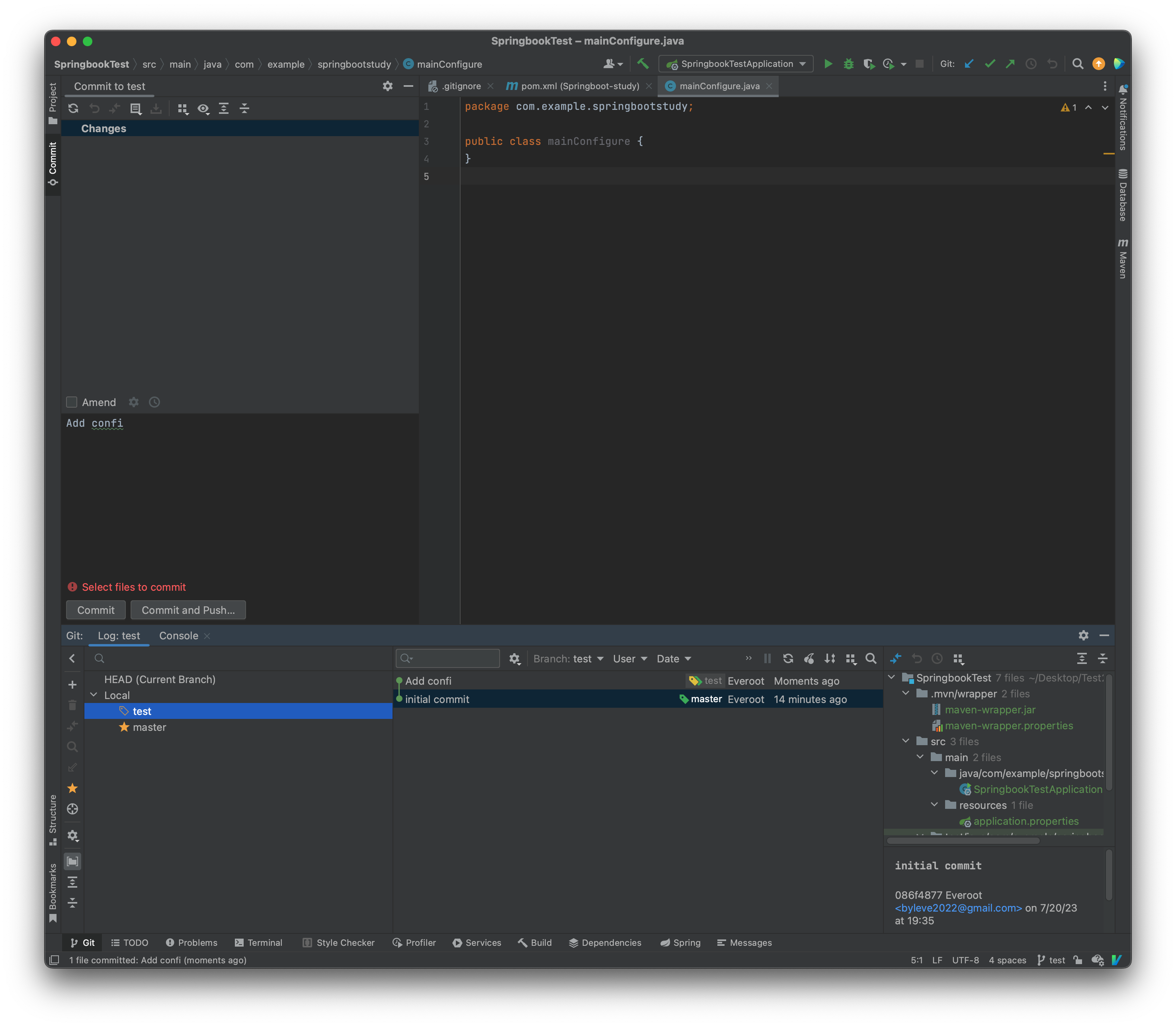1176x1027 pixels.
Task: Select HEAD (Current Branch) entry
Action: point(160,679)
